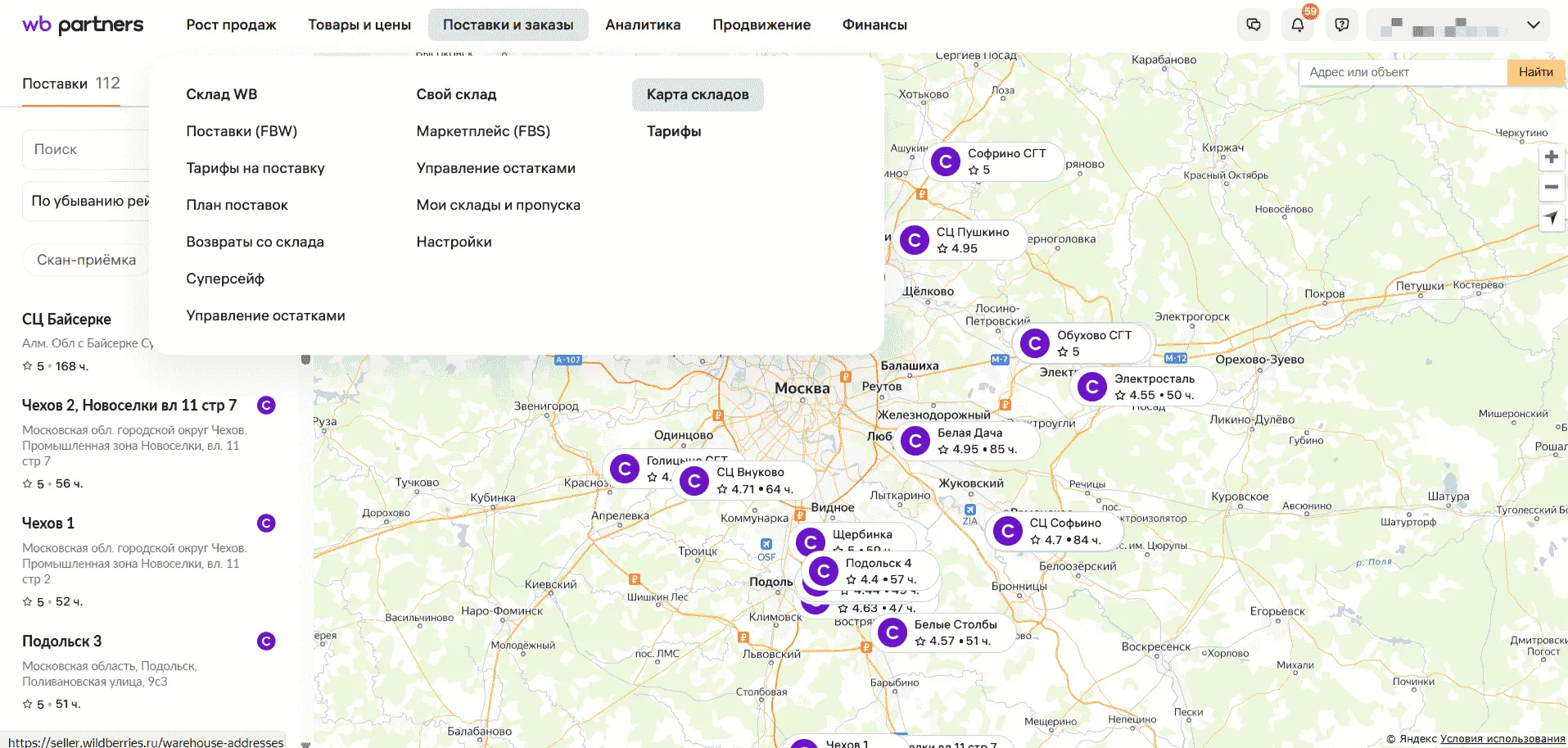Click the purple icon beside Подольск 3
The height and width of the screenshot is (748, 1568).
coord(266,641)
